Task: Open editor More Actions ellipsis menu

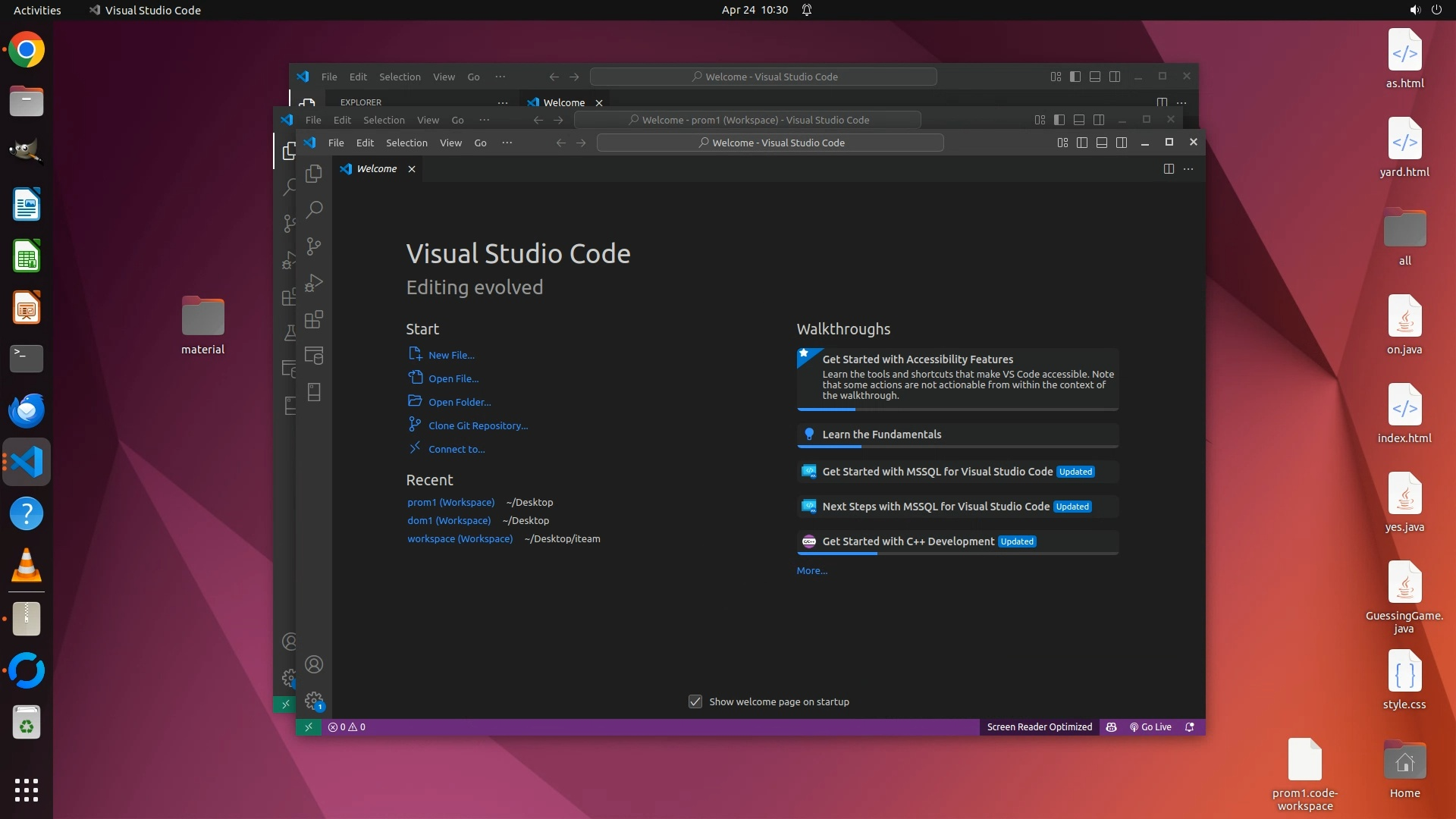Action: (x=1188, y=169)
